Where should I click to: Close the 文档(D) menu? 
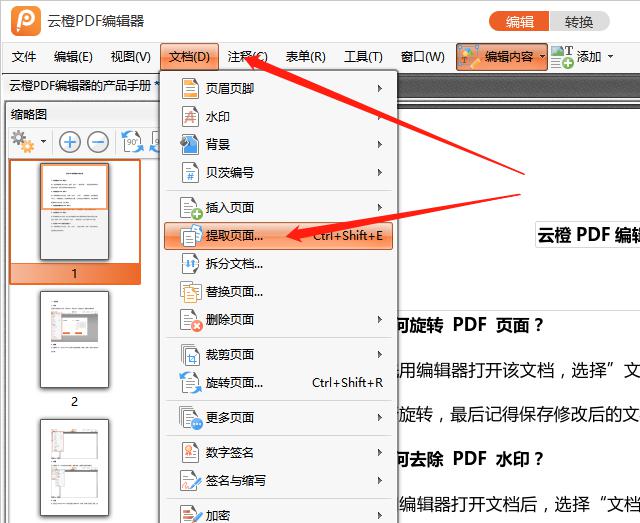189,57
